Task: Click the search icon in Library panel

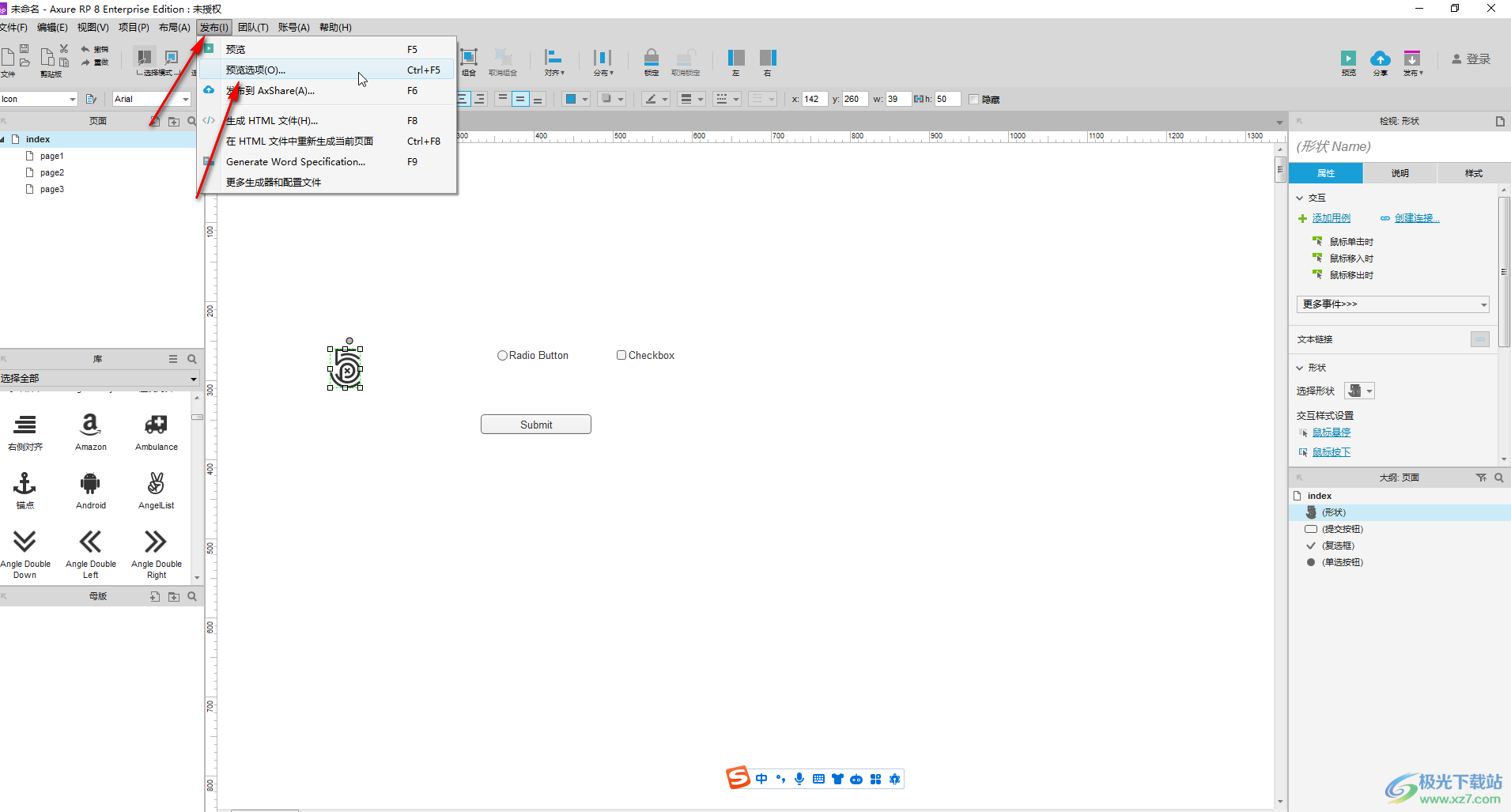Action: coord(191,359)
